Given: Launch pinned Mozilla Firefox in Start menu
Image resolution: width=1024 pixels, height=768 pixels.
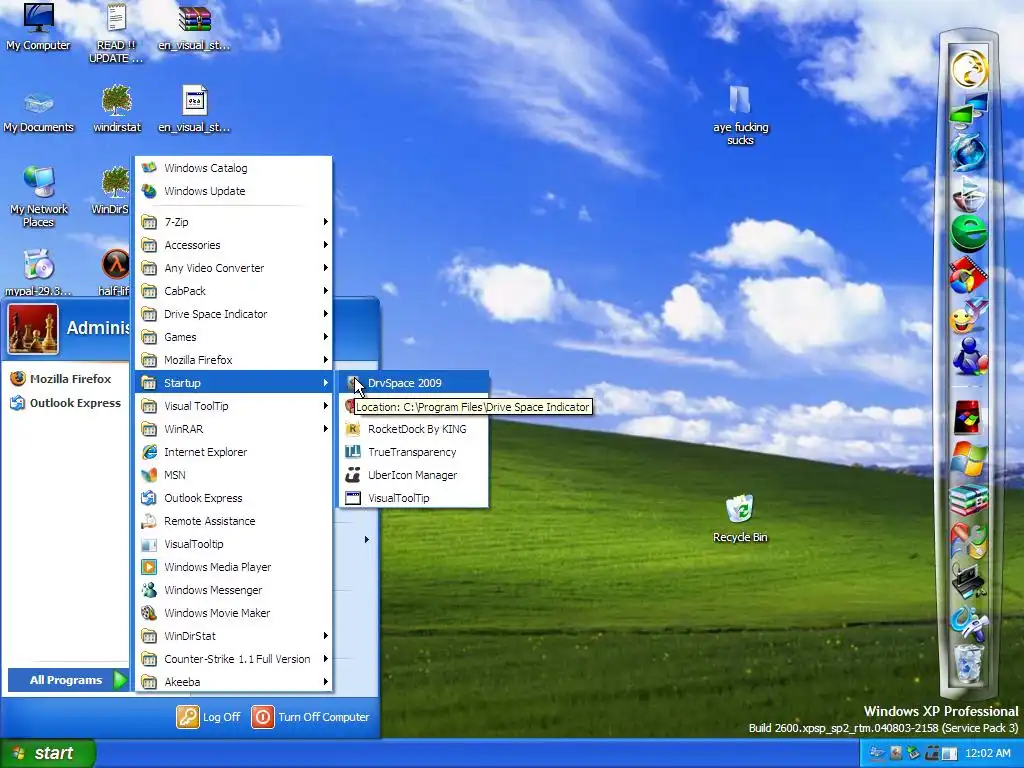Looking at the screenshot, I should [61, 379].
